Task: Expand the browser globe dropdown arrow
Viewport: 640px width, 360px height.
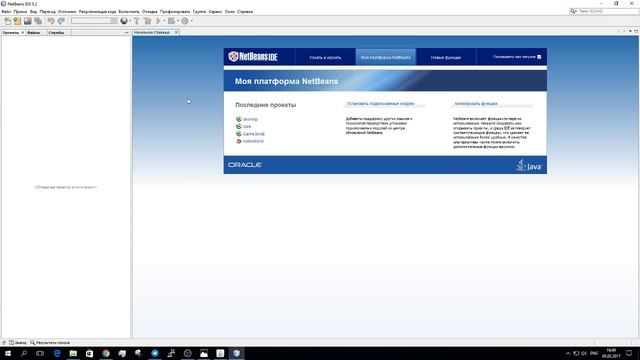Action: [x=130, y=21]
